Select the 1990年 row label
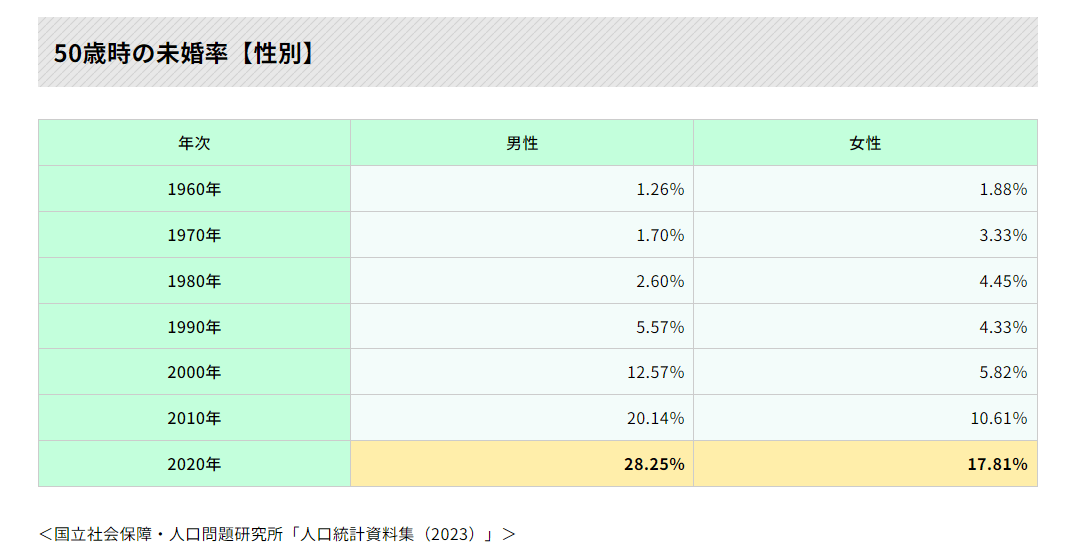The width and height of the screenshot is (1066, 559). click(194, 327)
